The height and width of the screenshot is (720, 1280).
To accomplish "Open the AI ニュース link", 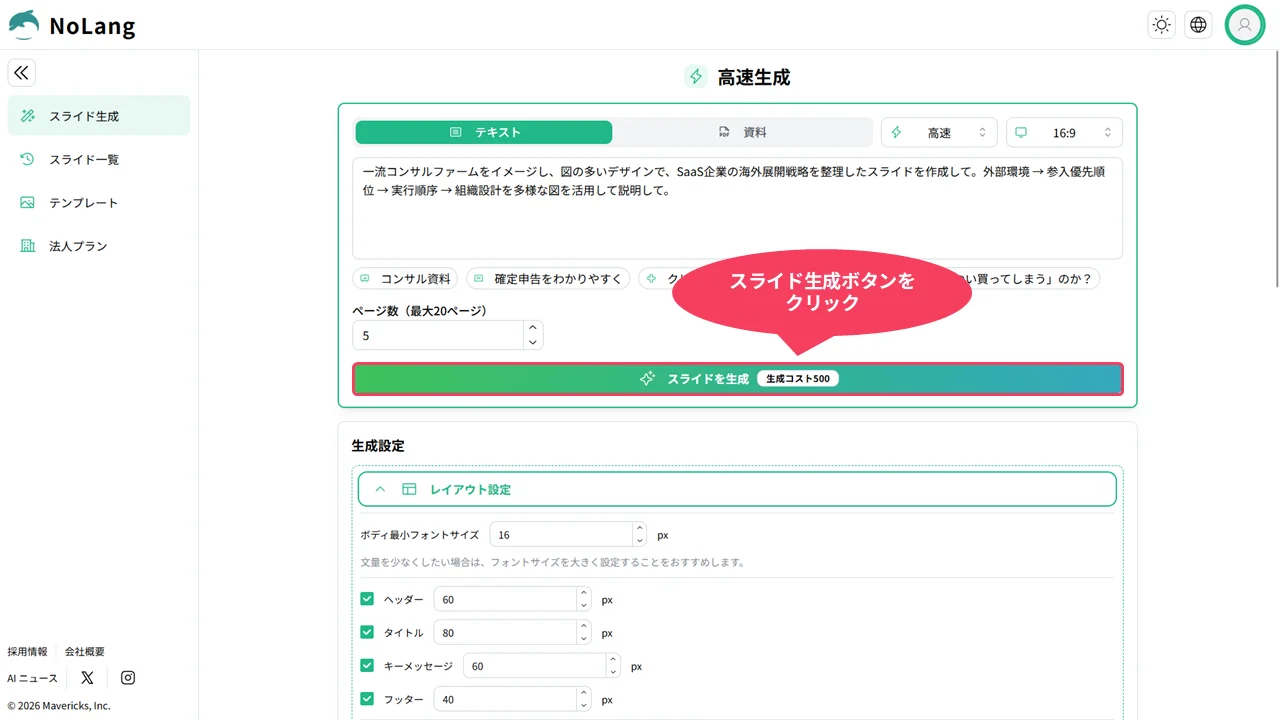I will click(33, 678).
